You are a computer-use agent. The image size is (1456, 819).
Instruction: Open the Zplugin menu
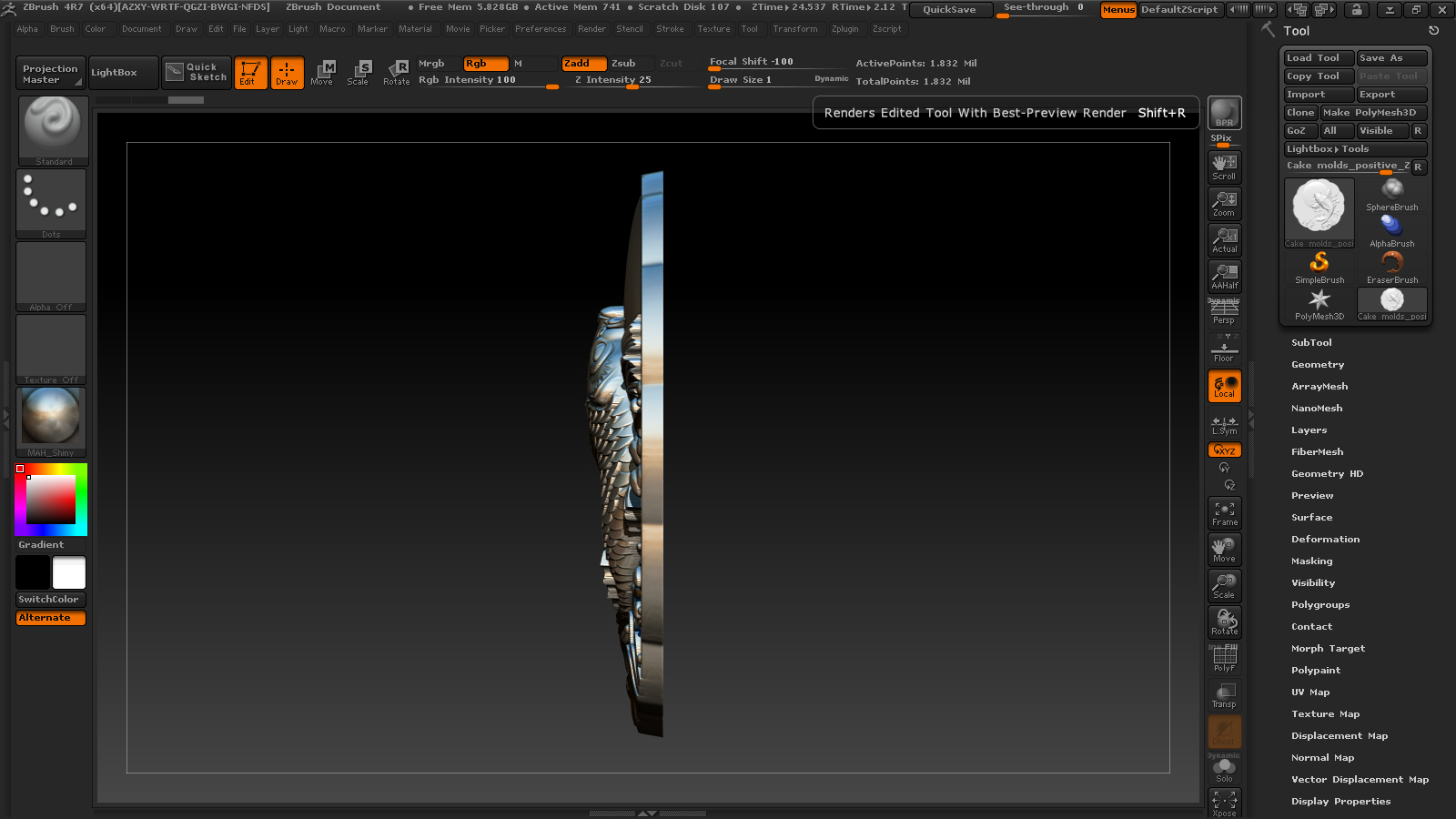[x=844, y=29]
